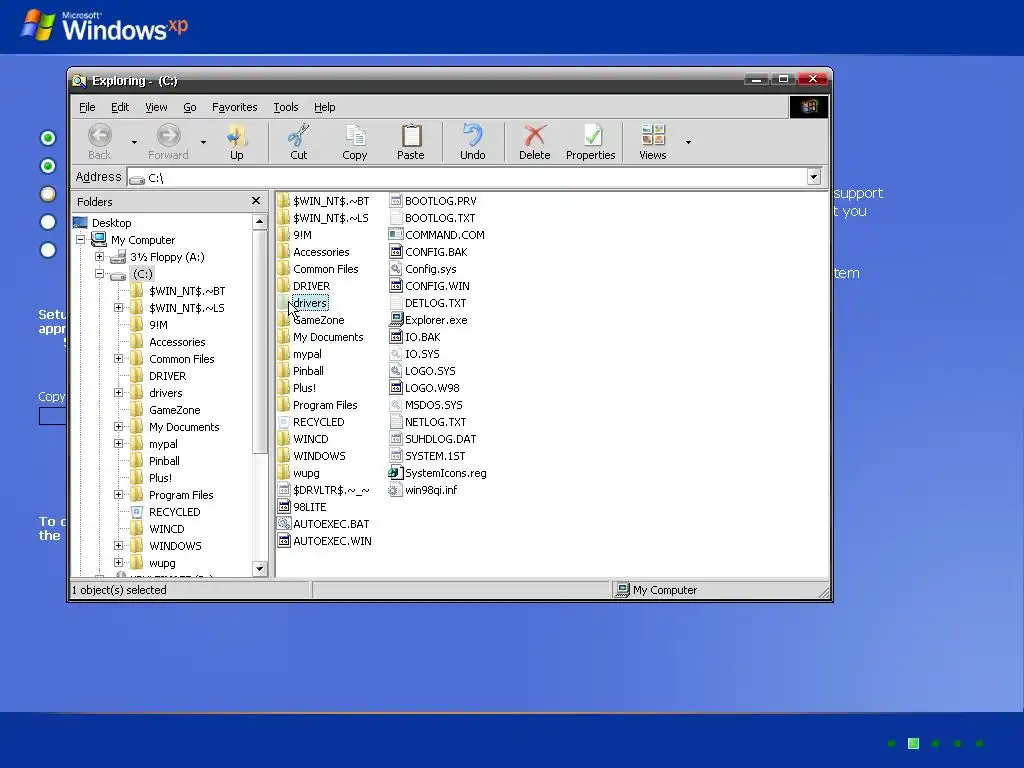Collapse the (C:) drive tree node
Viewport: 1024px width, 768px height.
99,274
